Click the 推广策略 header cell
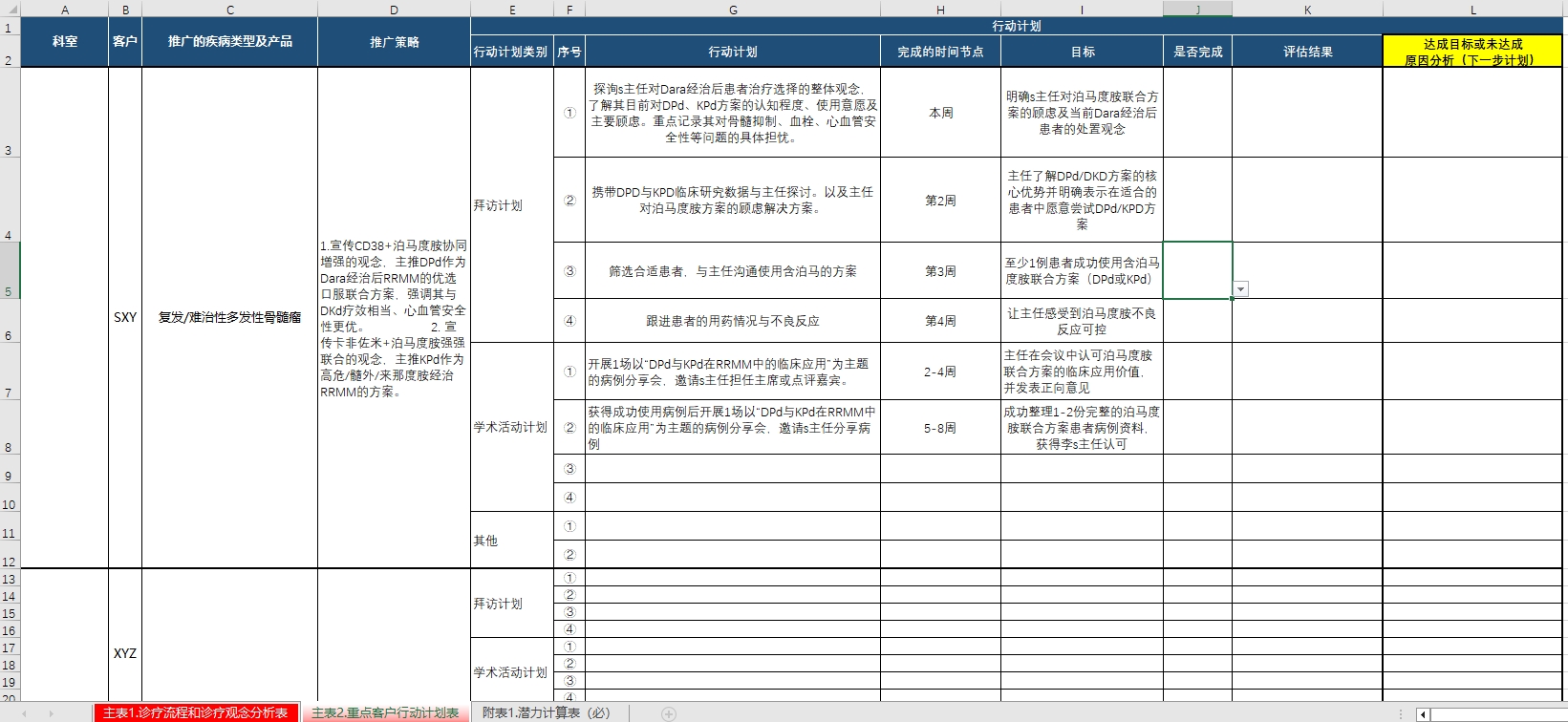This screenshot has height=722, width=1568. [x=395, y=42]
